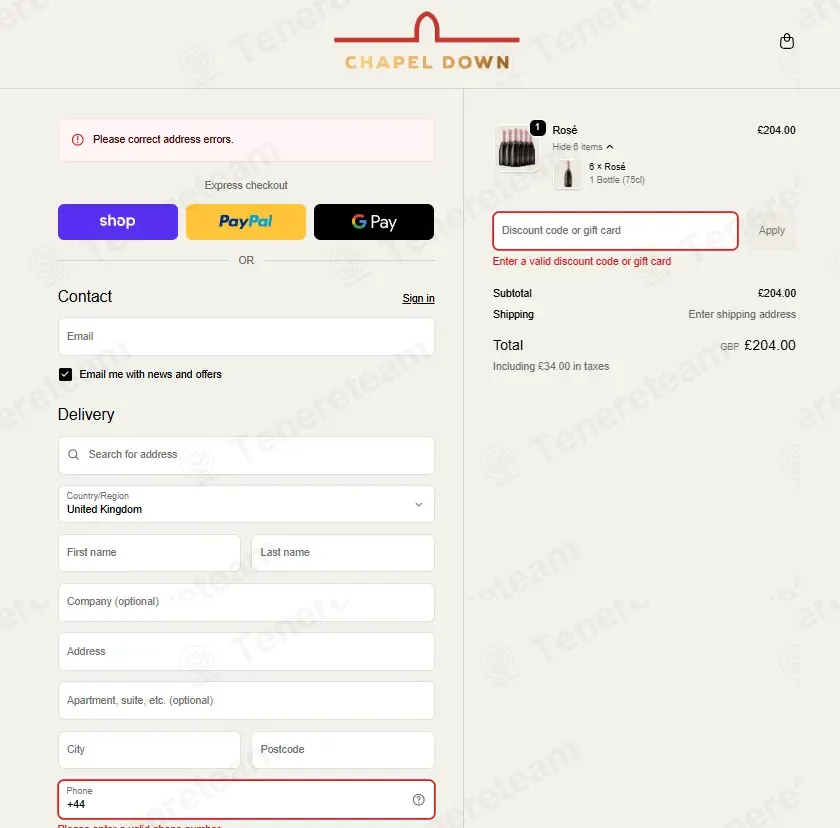Click the Rosé six-bottle product thumbnail

[516, 148]
